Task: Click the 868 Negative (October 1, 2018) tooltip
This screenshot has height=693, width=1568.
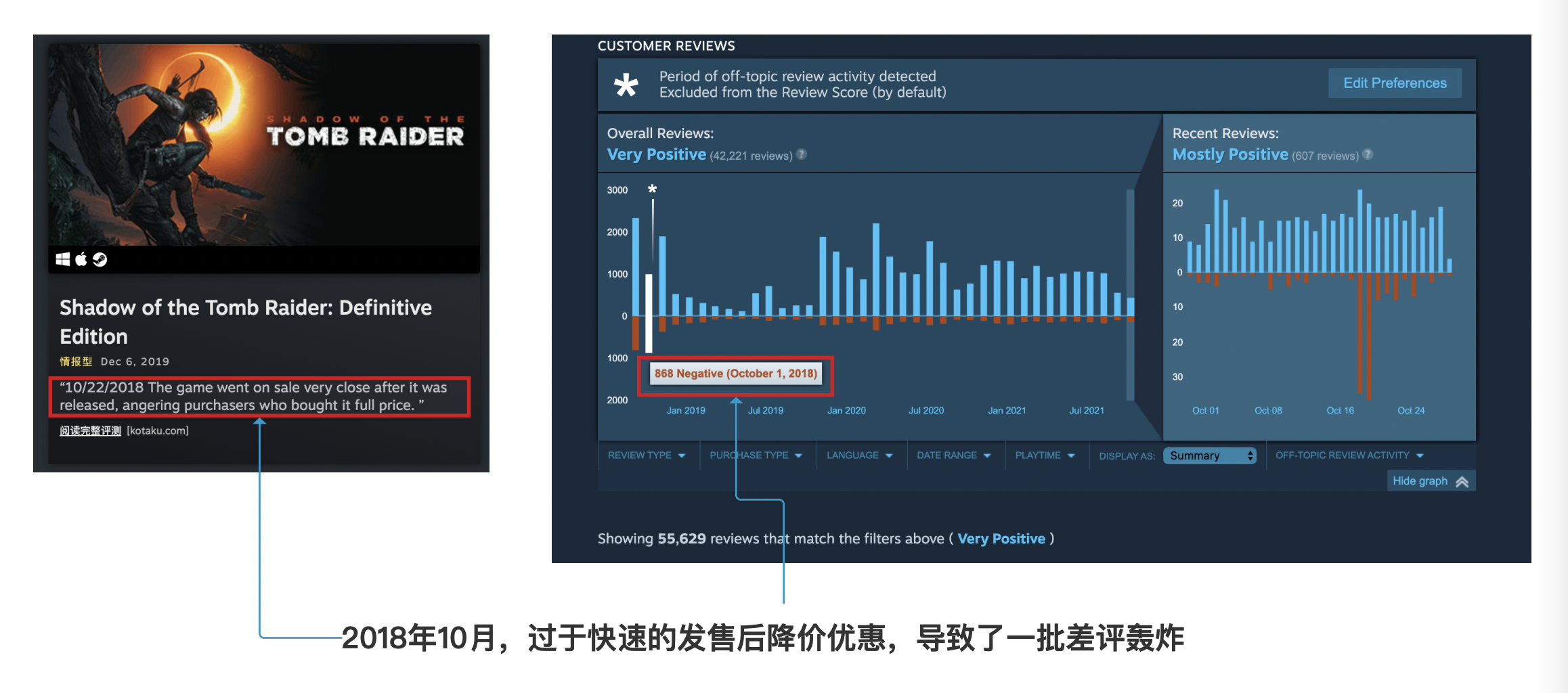Action: point(735,374)
